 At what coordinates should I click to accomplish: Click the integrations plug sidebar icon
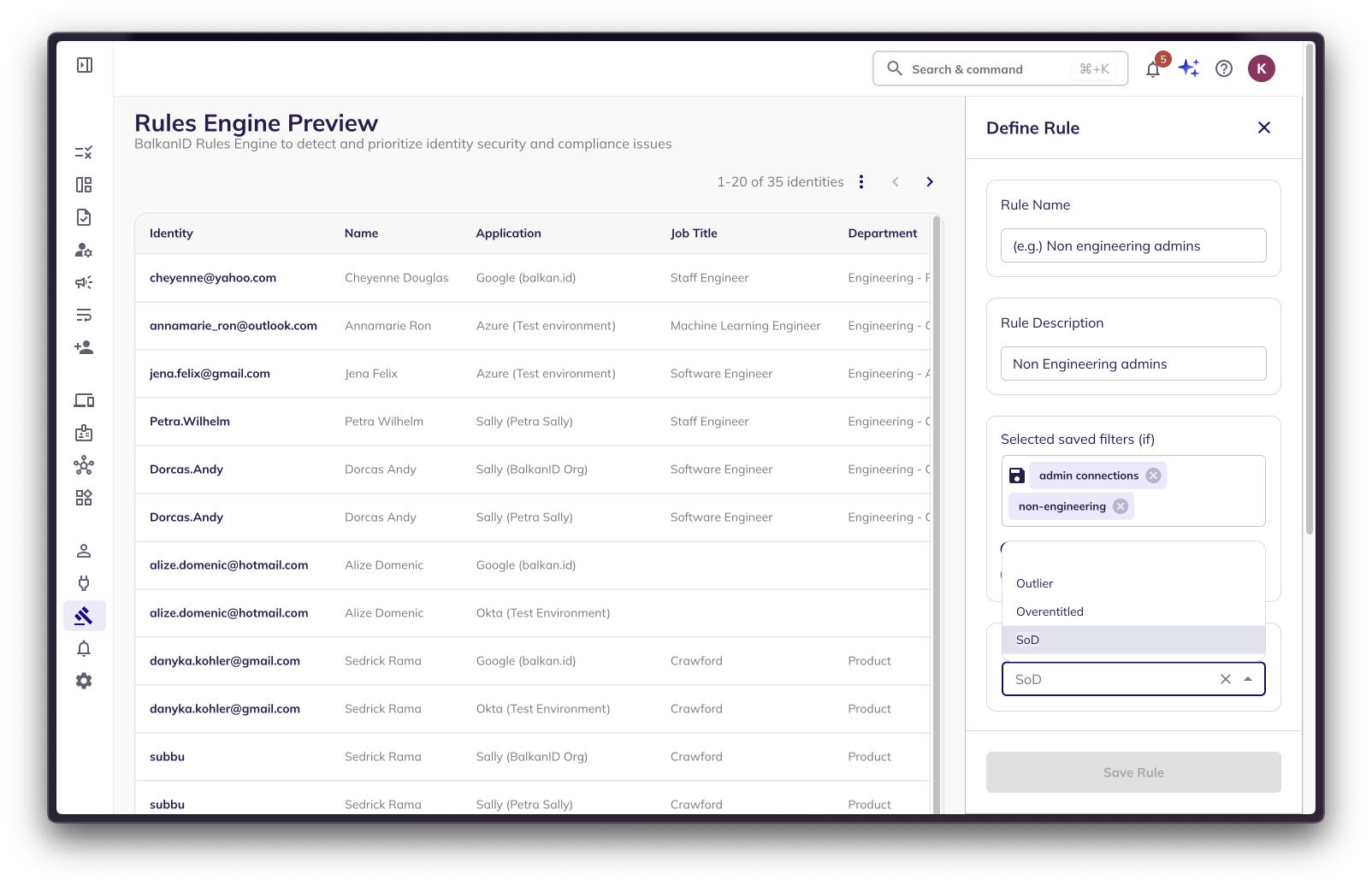[x=84, y=583]
